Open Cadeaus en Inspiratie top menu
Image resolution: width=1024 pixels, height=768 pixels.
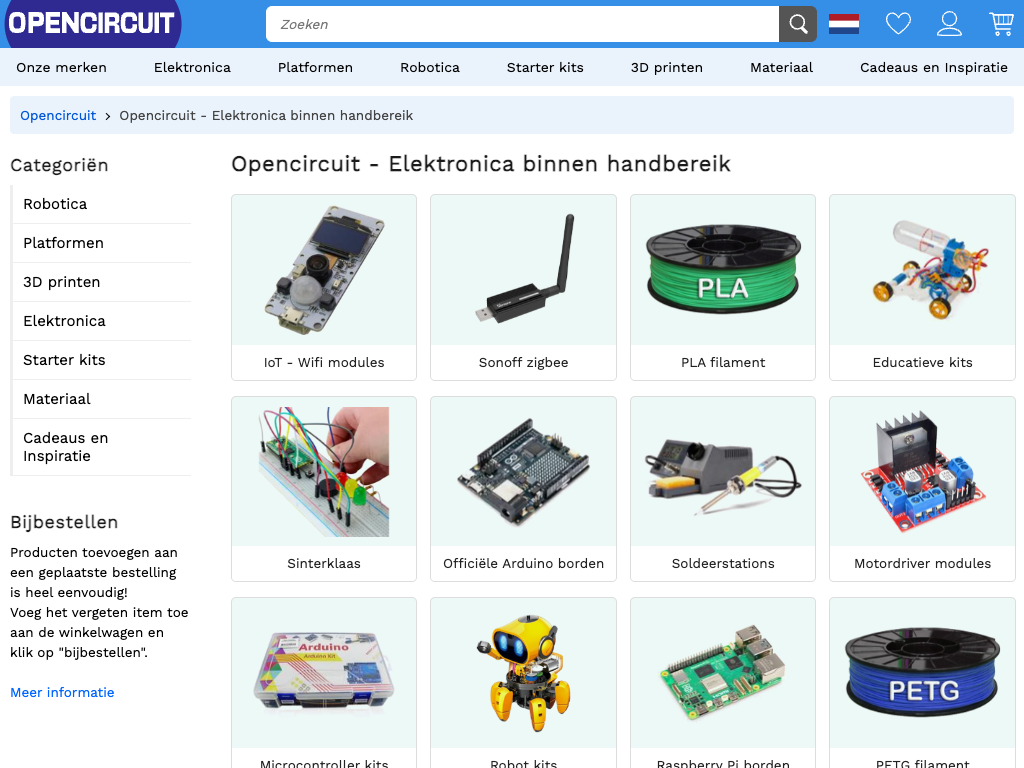click(934, 67)
